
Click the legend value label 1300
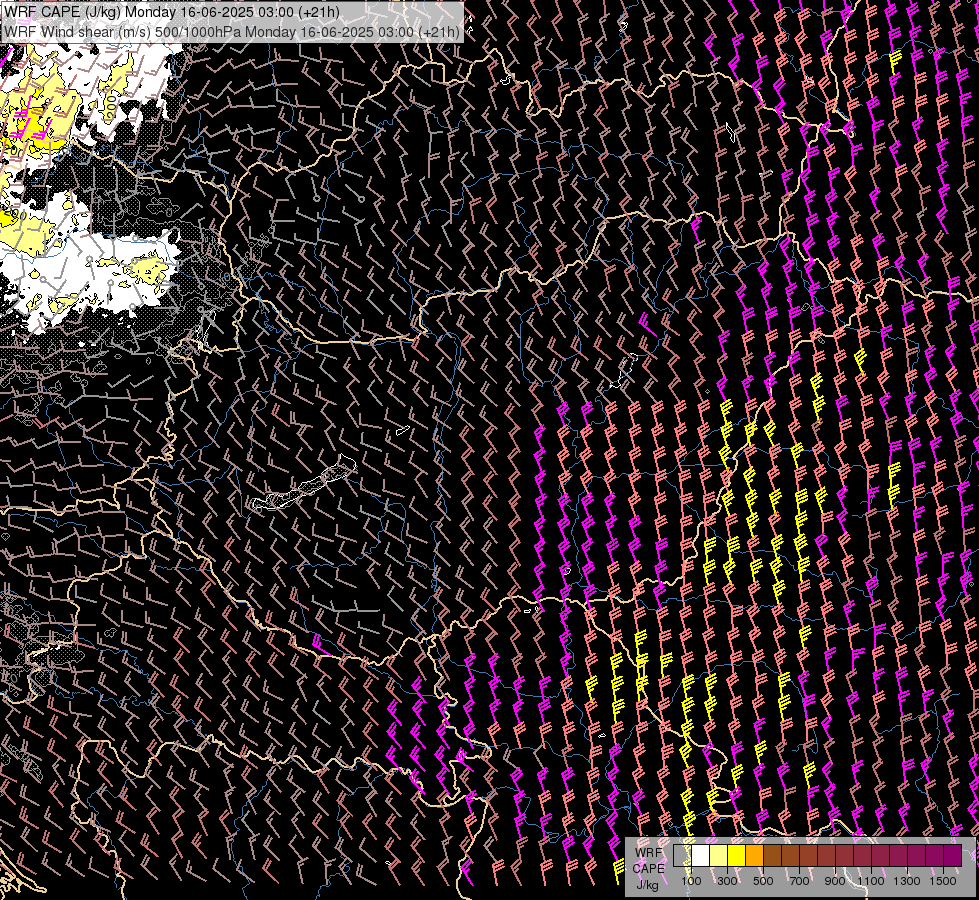[x=907, y=881]
